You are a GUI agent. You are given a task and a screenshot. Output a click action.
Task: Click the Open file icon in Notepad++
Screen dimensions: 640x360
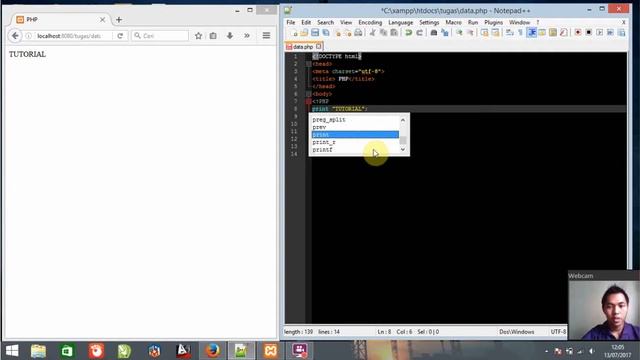coord(304,33)
